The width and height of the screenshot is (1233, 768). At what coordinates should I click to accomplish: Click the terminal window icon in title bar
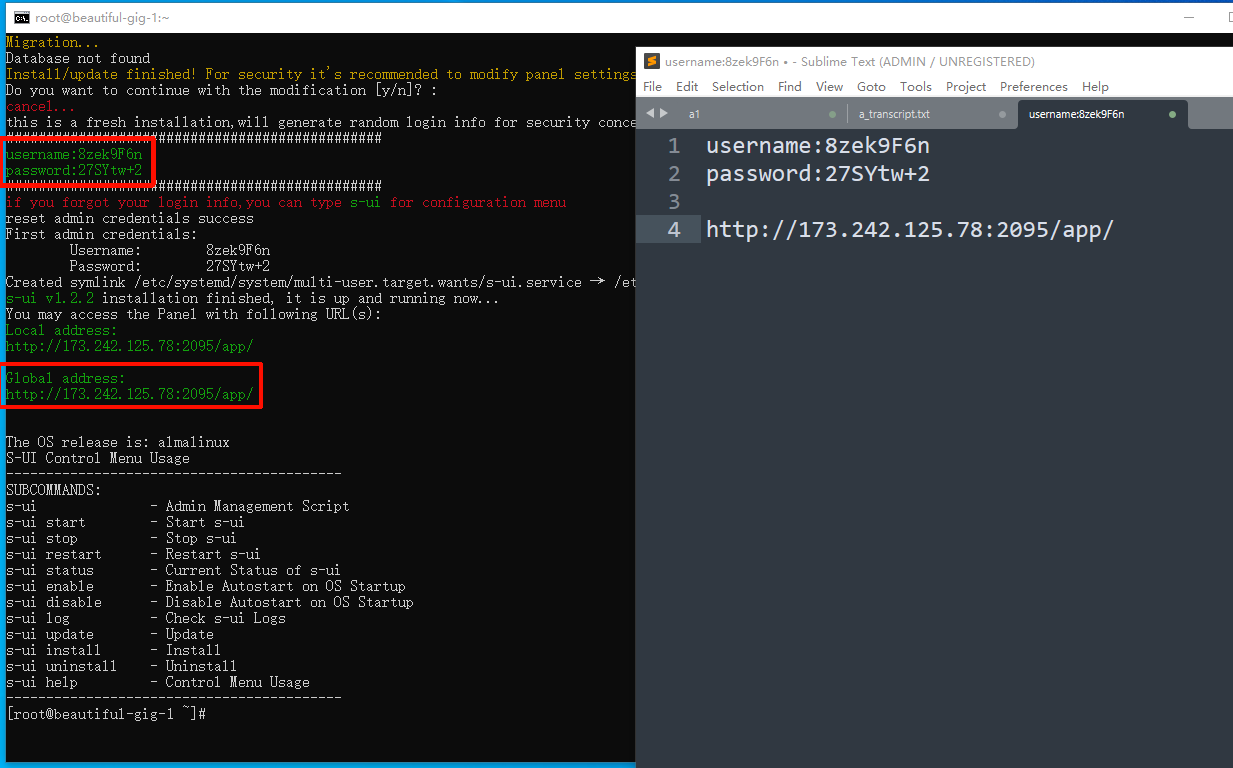tap(20, 17)
